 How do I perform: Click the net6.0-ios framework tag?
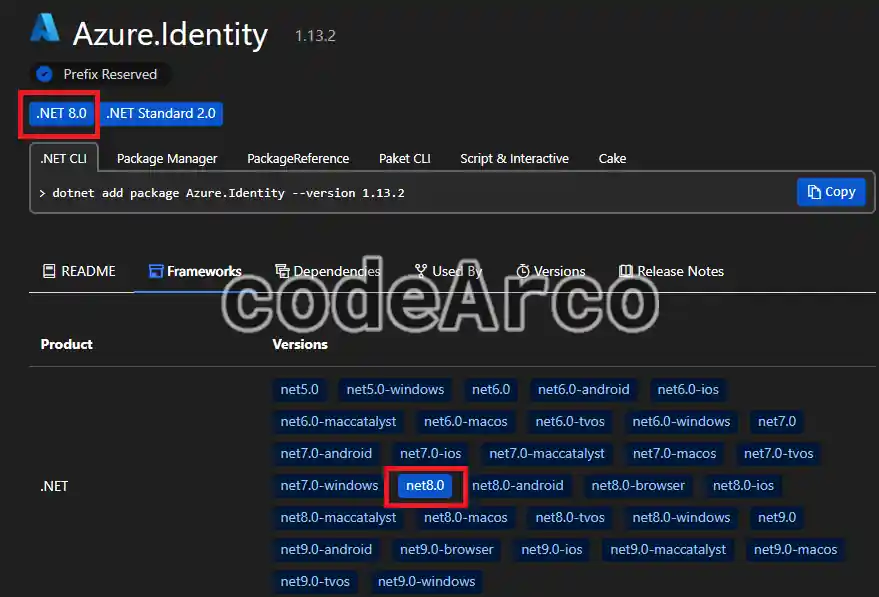pos(688,390)
